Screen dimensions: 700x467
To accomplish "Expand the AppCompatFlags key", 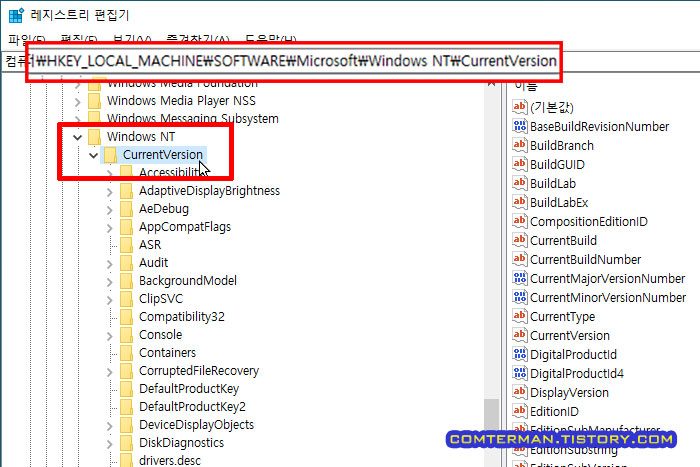I will tap(110, 228).
